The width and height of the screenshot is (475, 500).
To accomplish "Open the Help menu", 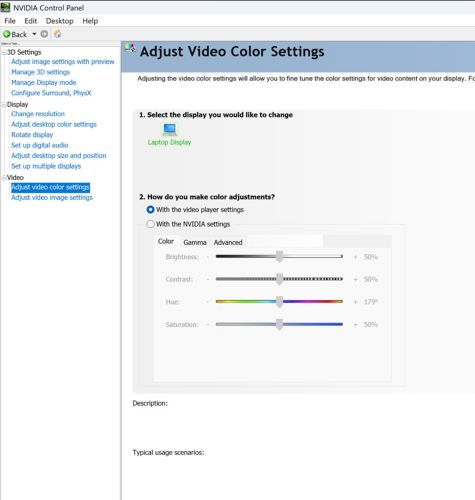I will (90, 21).
